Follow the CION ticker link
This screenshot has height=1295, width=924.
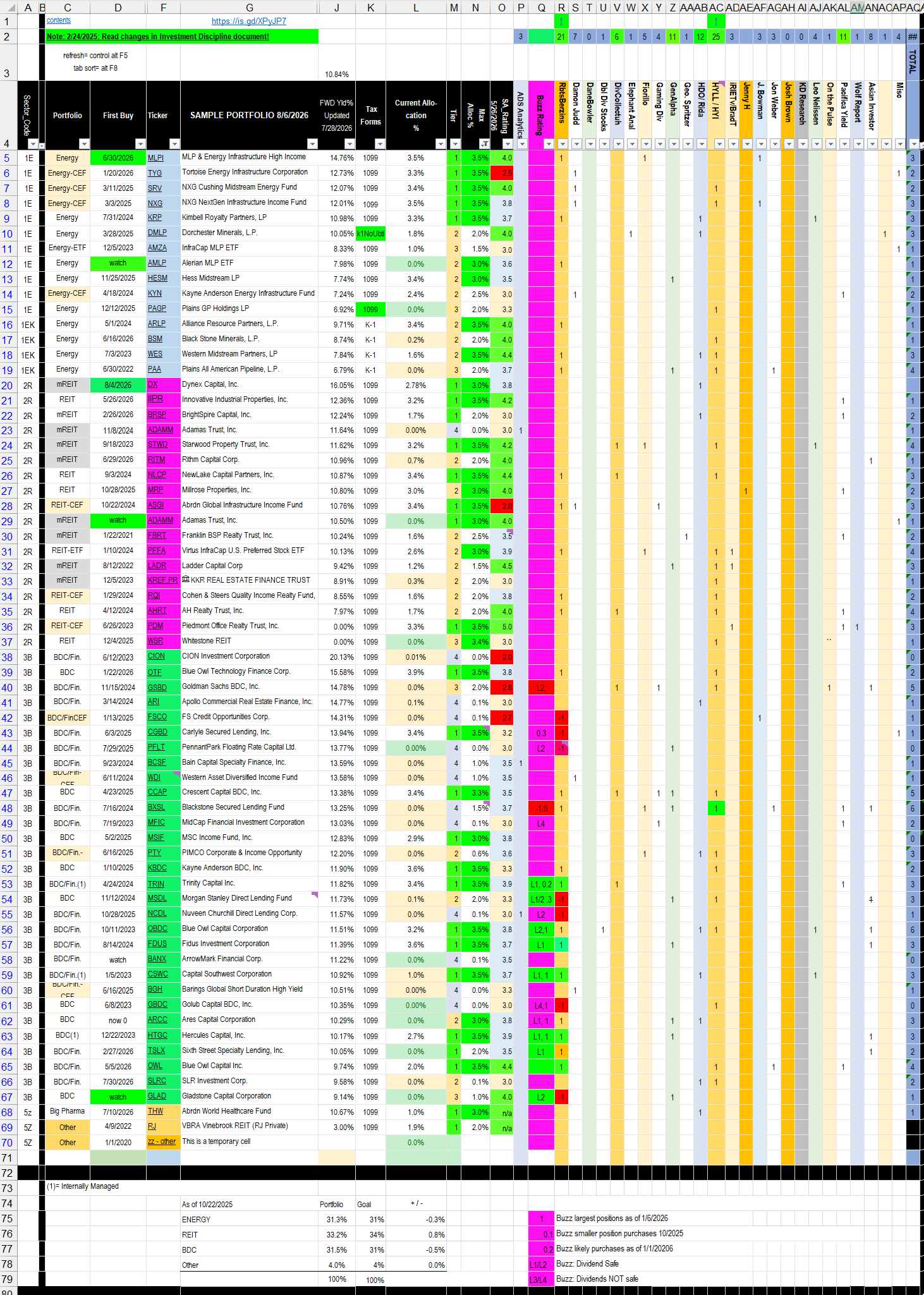[156, 657]
